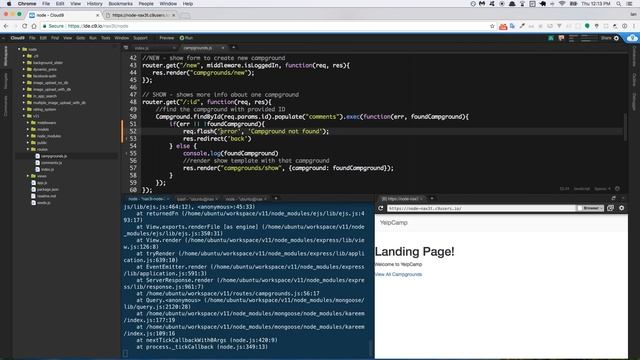This screenshot has height=360, width=640.
Task: Collapse the v11 folder
Action: pyautogui.click(x=24, y=116)
